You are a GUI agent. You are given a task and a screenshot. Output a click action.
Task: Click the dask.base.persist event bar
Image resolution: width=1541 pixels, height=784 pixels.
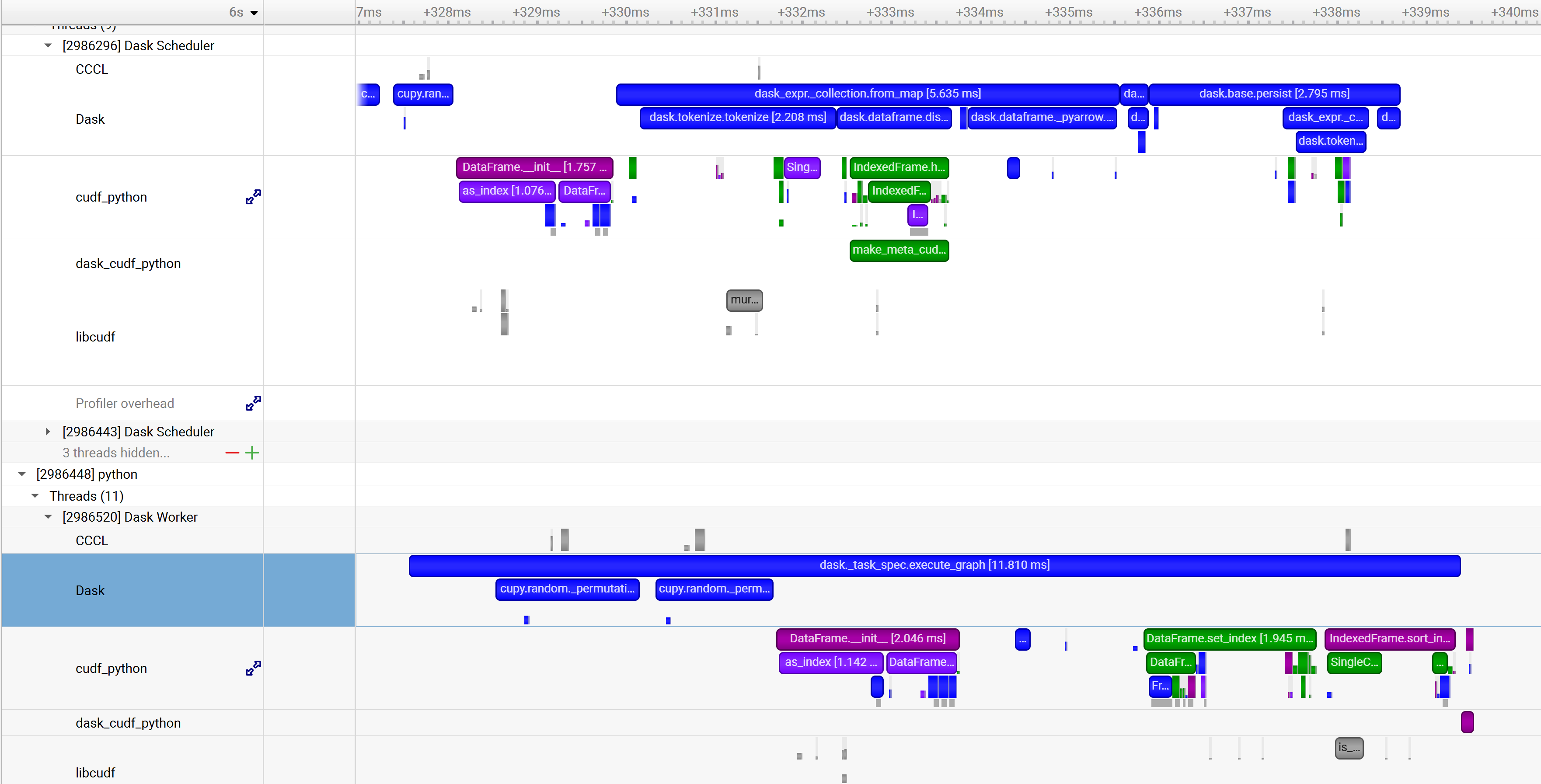1274,94
